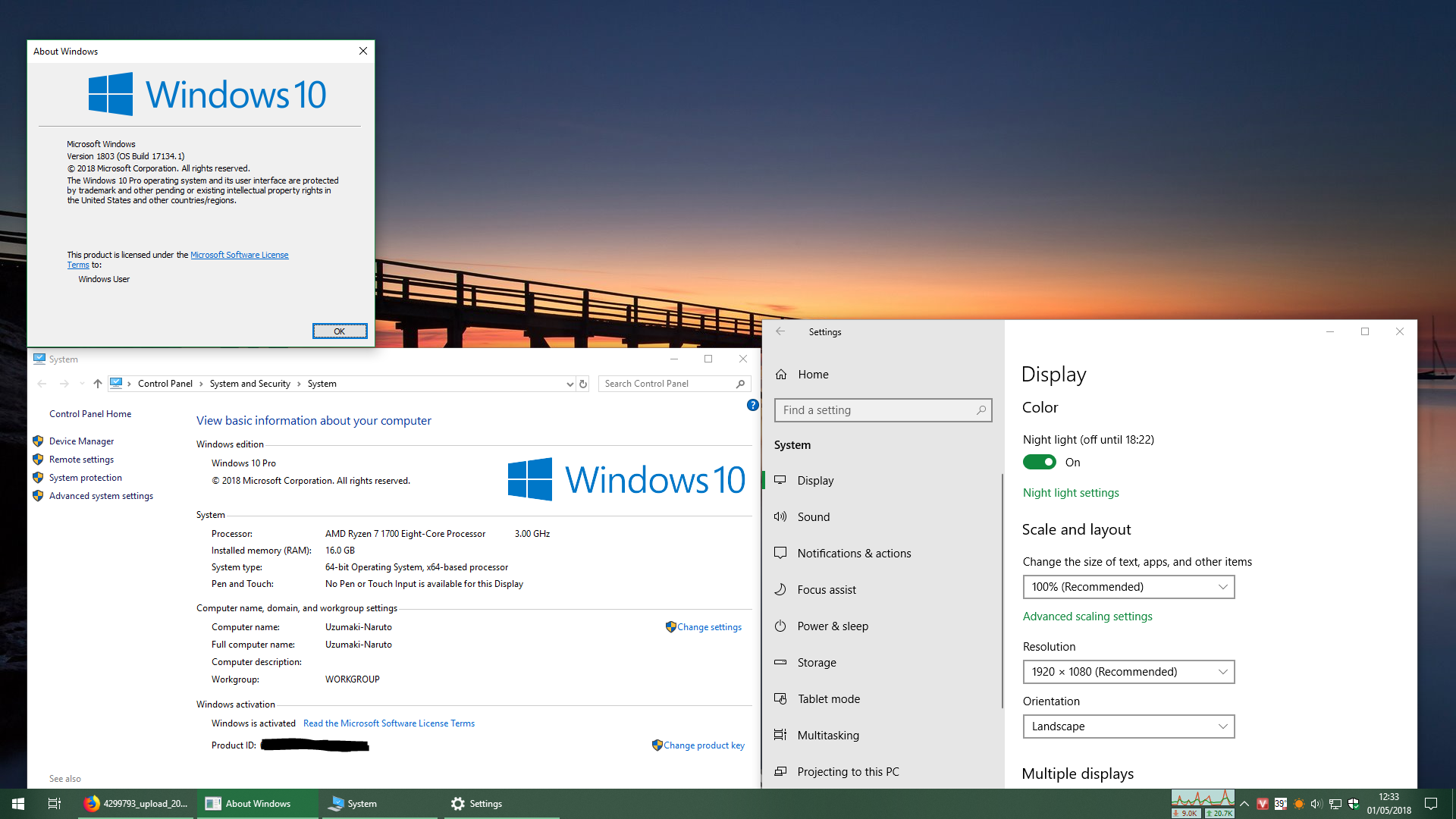
Task: Go up one level in Control Panel
Action: 98,384
